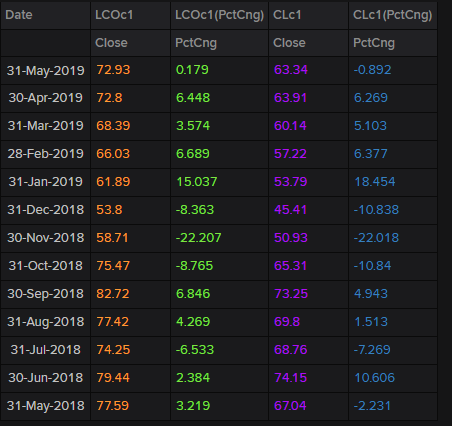This screenshot has width=452, height=426.
Task: Click the 30-Sep-2018 date cell
Action: (x=46, y=294)
